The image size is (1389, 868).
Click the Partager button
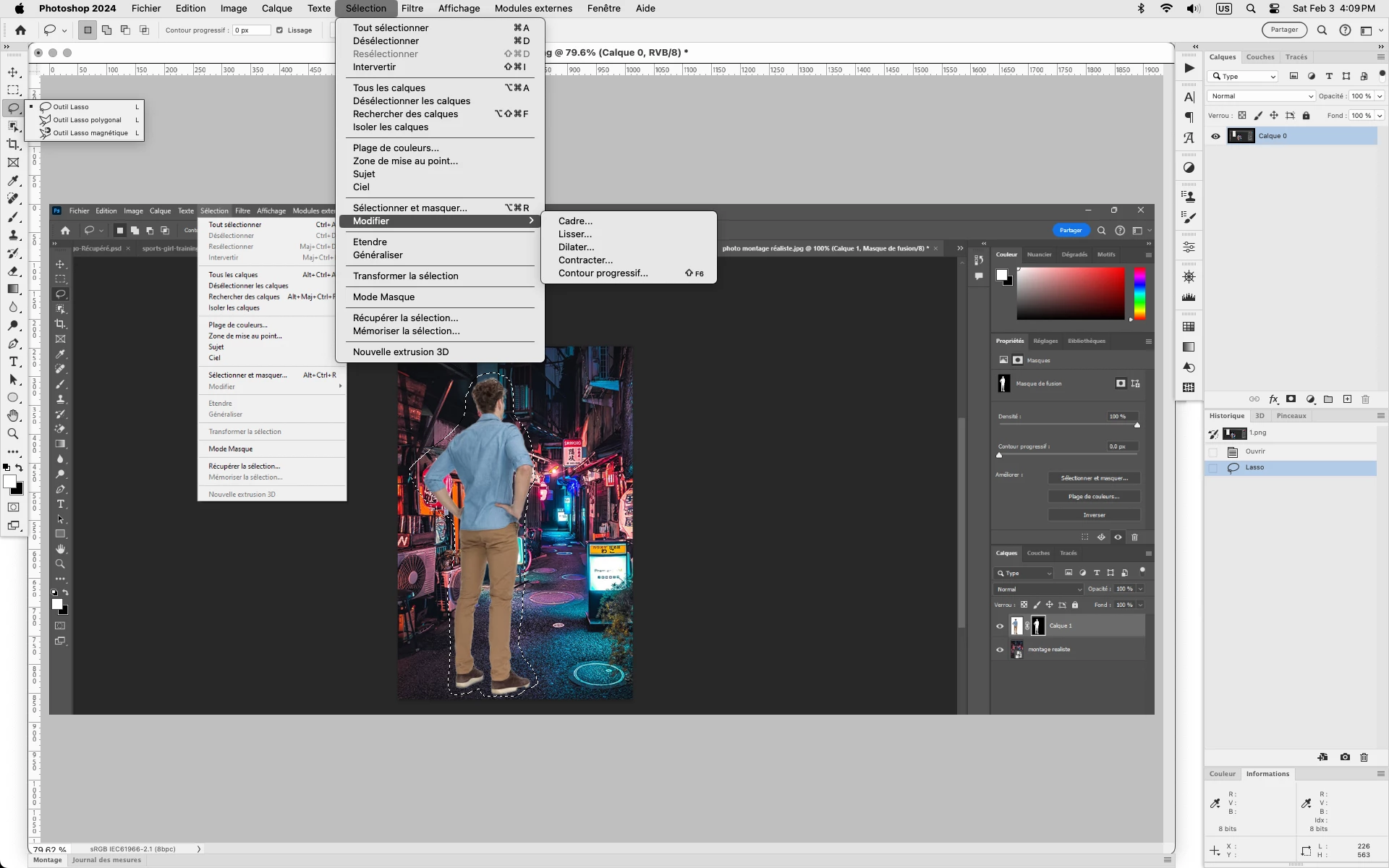click(x=1284, y=30)
